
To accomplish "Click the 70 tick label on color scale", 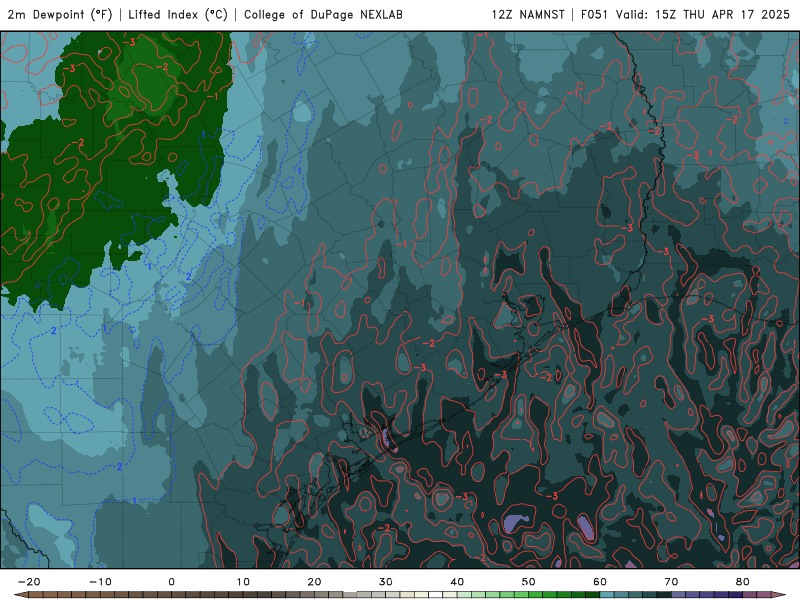I will 671,582.
